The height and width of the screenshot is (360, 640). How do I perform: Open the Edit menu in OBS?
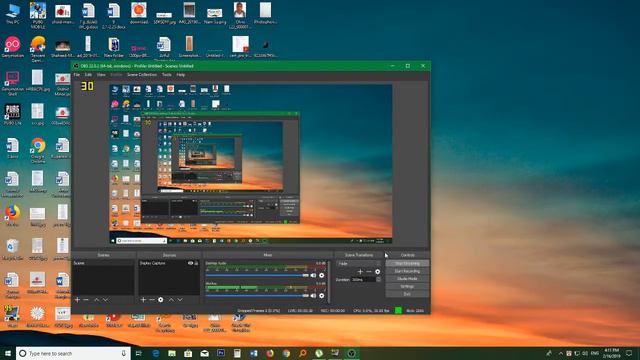click(88, 75)
